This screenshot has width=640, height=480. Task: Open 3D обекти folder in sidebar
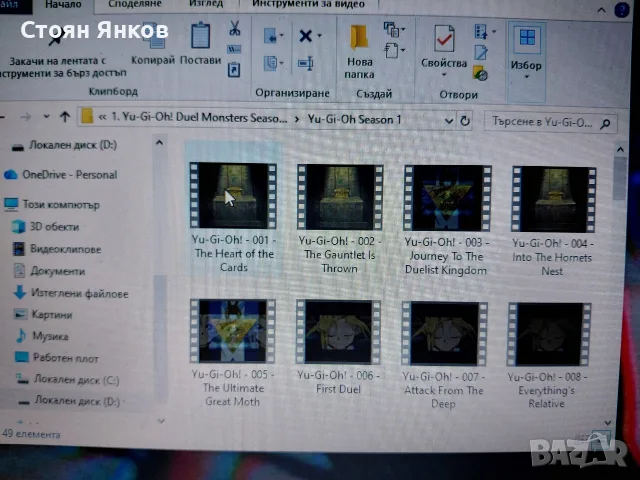pos(46,227)
